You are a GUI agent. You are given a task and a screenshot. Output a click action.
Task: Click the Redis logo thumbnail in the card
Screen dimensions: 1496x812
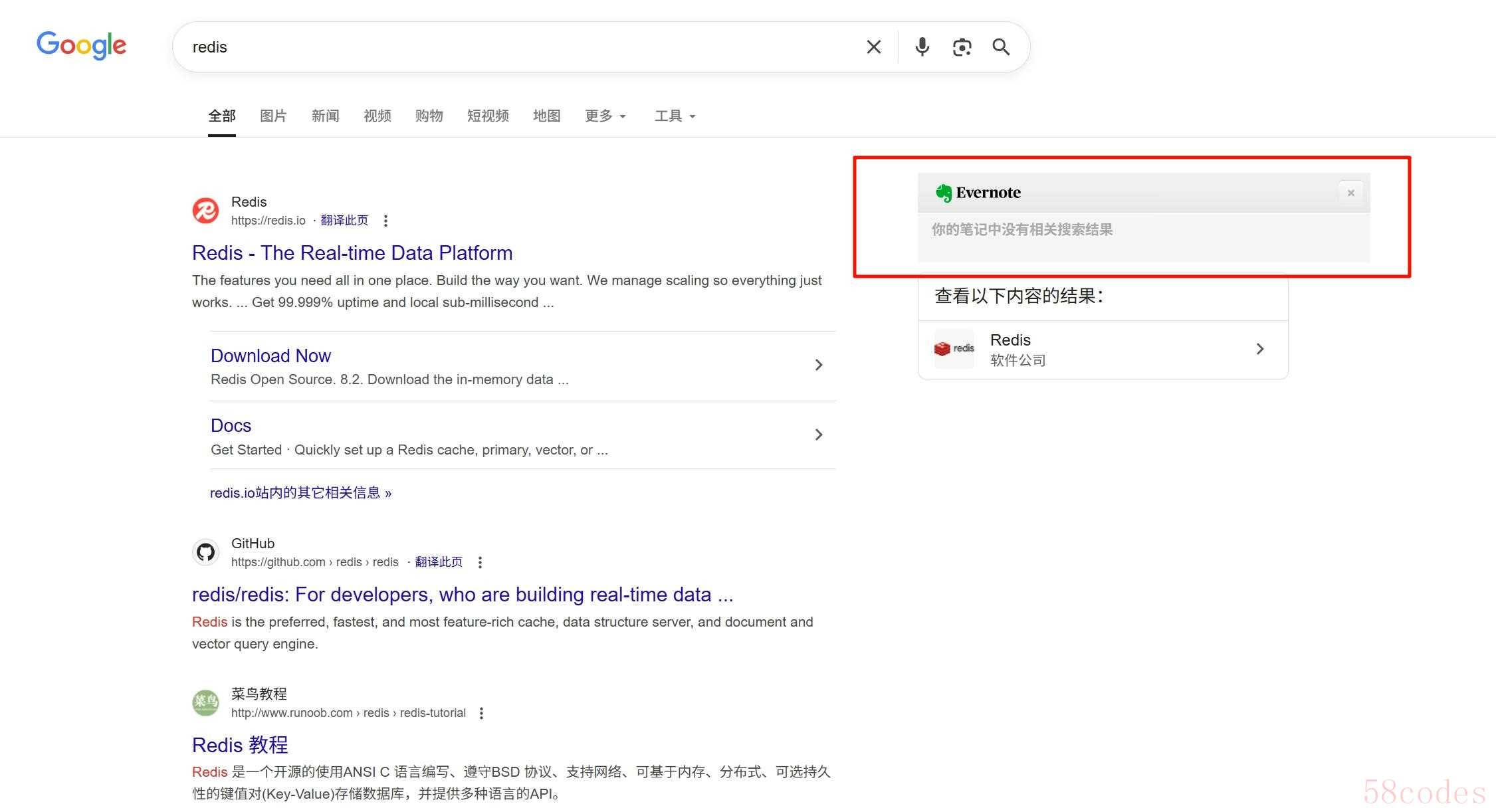tap(954, 349)
